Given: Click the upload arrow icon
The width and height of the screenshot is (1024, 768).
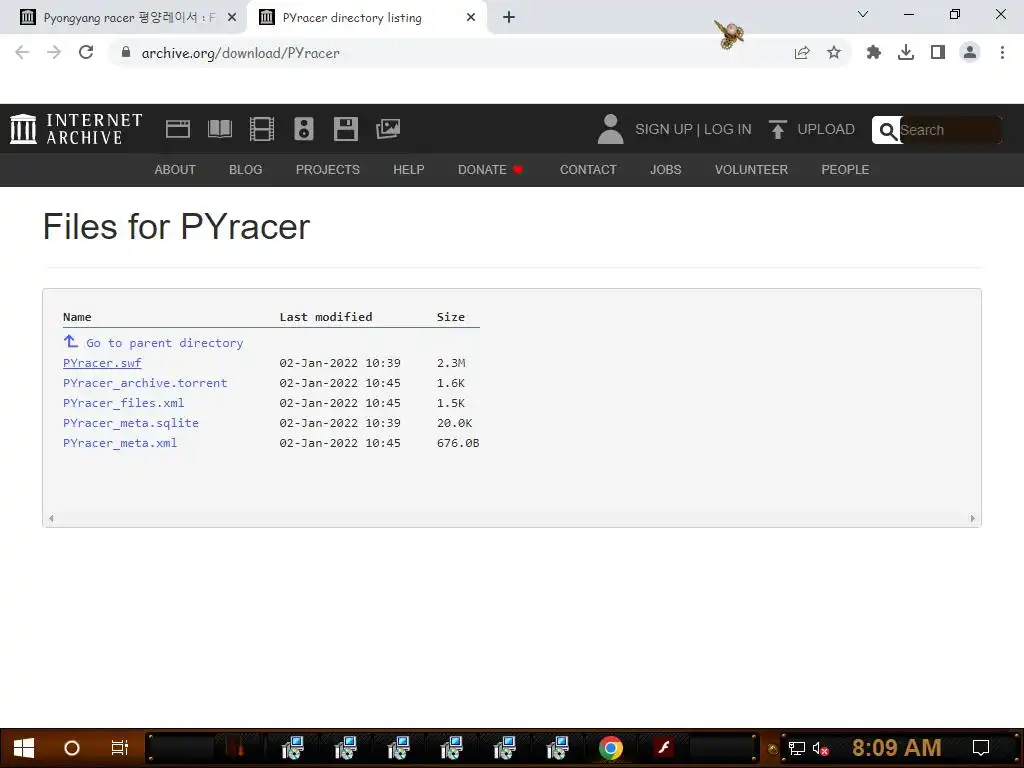Looking at the screenshot, I should point(777,129).
